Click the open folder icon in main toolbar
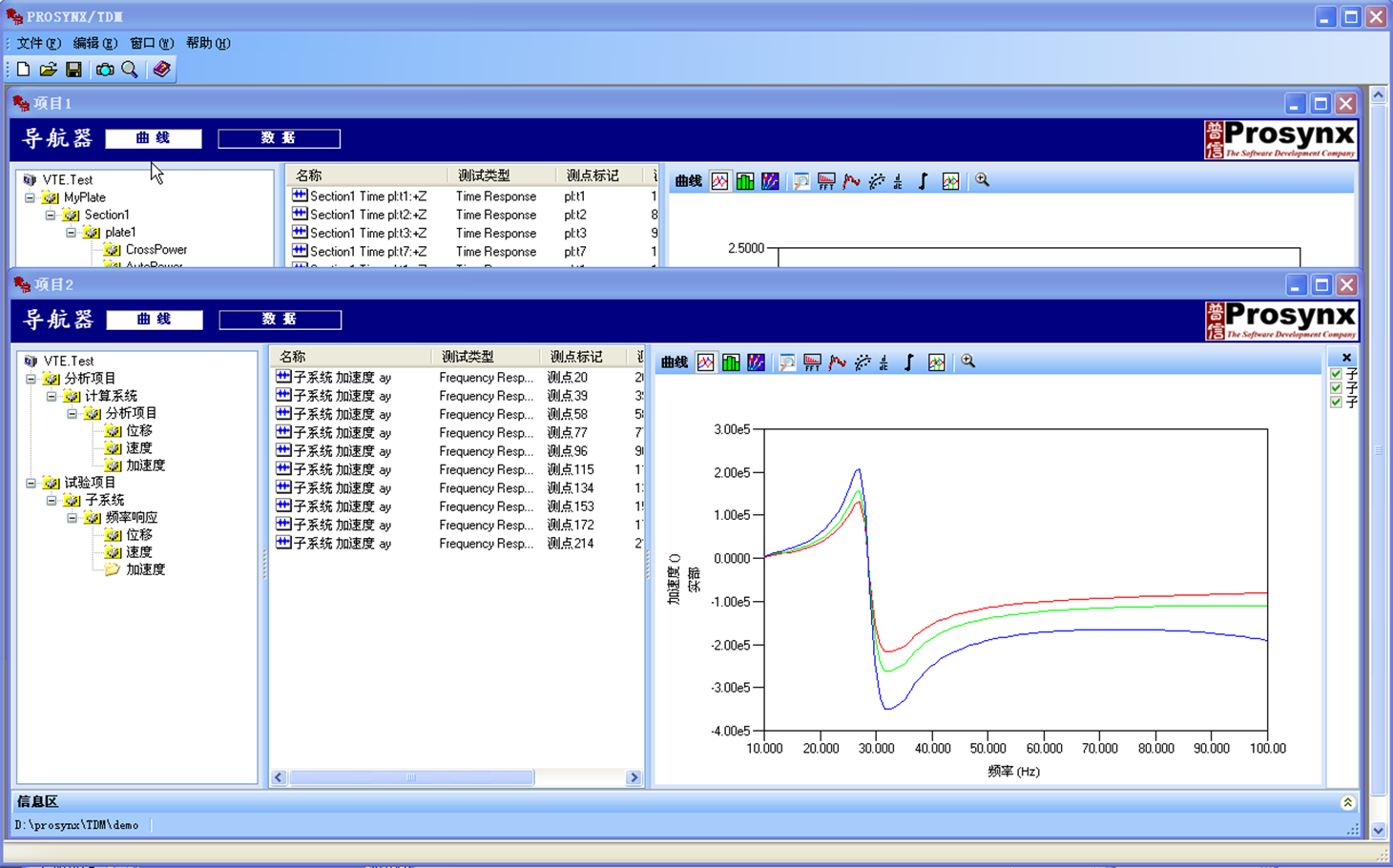1393x868 pixels. tap(48, 70)
